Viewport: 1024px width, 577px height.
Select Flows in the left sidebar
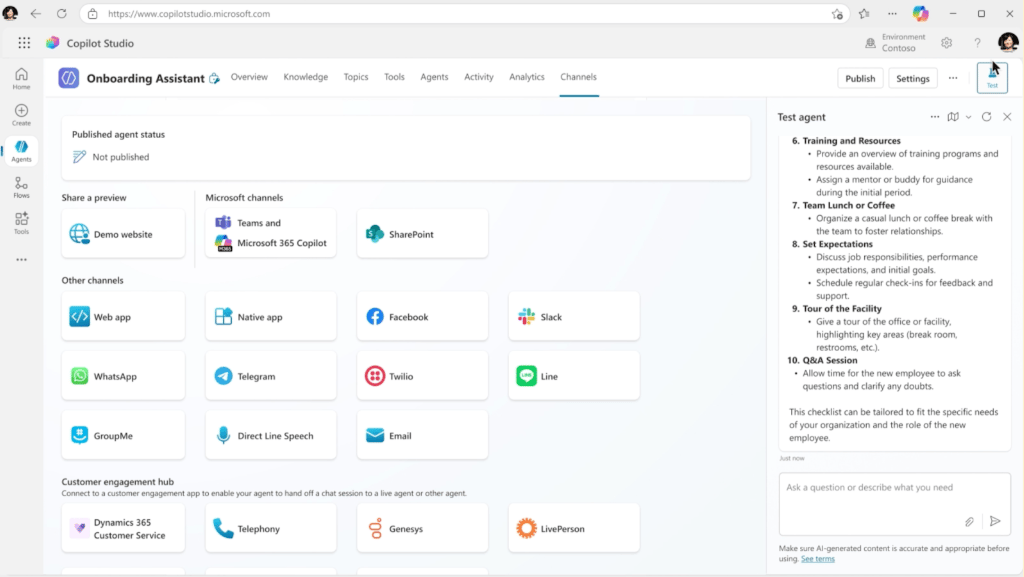[20, 189]
